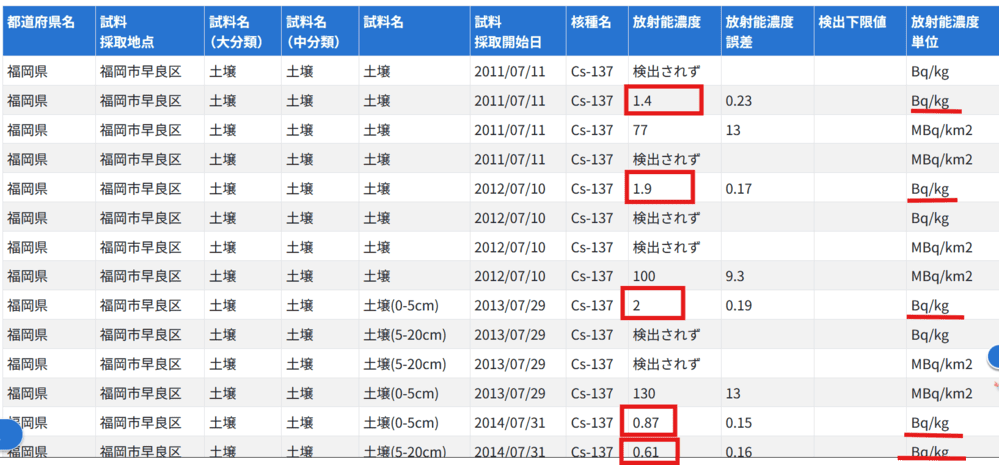The width and height of the screenshot is (999, 465).
Task: Select the highlighted 1.4 concentration cell
Action: (x=665, y=100)
